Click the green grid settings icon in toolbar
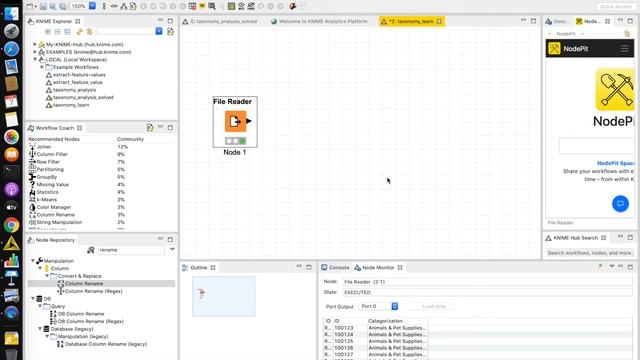This screenshot has height=360, width=640. coord(231,6)
